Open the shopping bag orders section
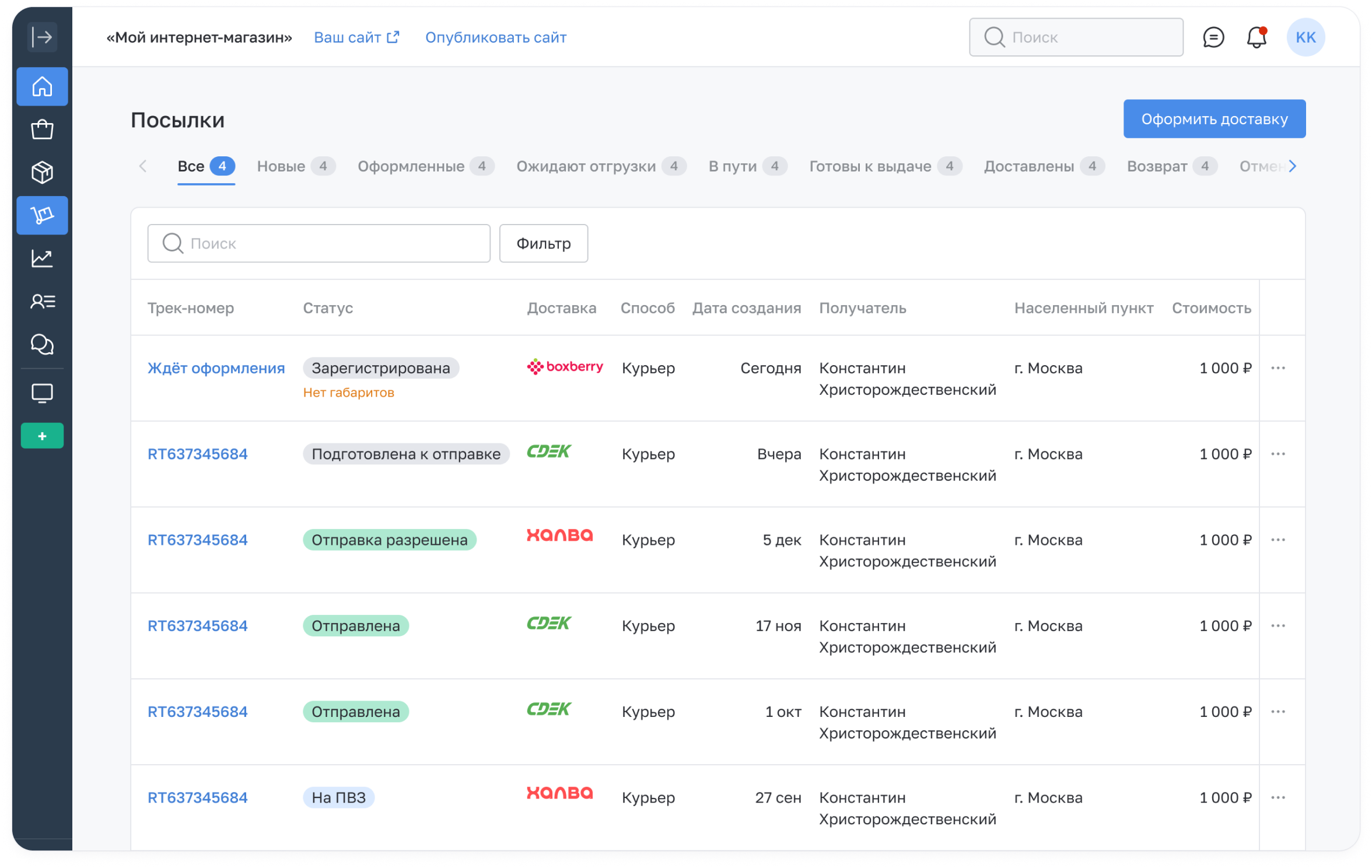 click(x=42, y=129)
